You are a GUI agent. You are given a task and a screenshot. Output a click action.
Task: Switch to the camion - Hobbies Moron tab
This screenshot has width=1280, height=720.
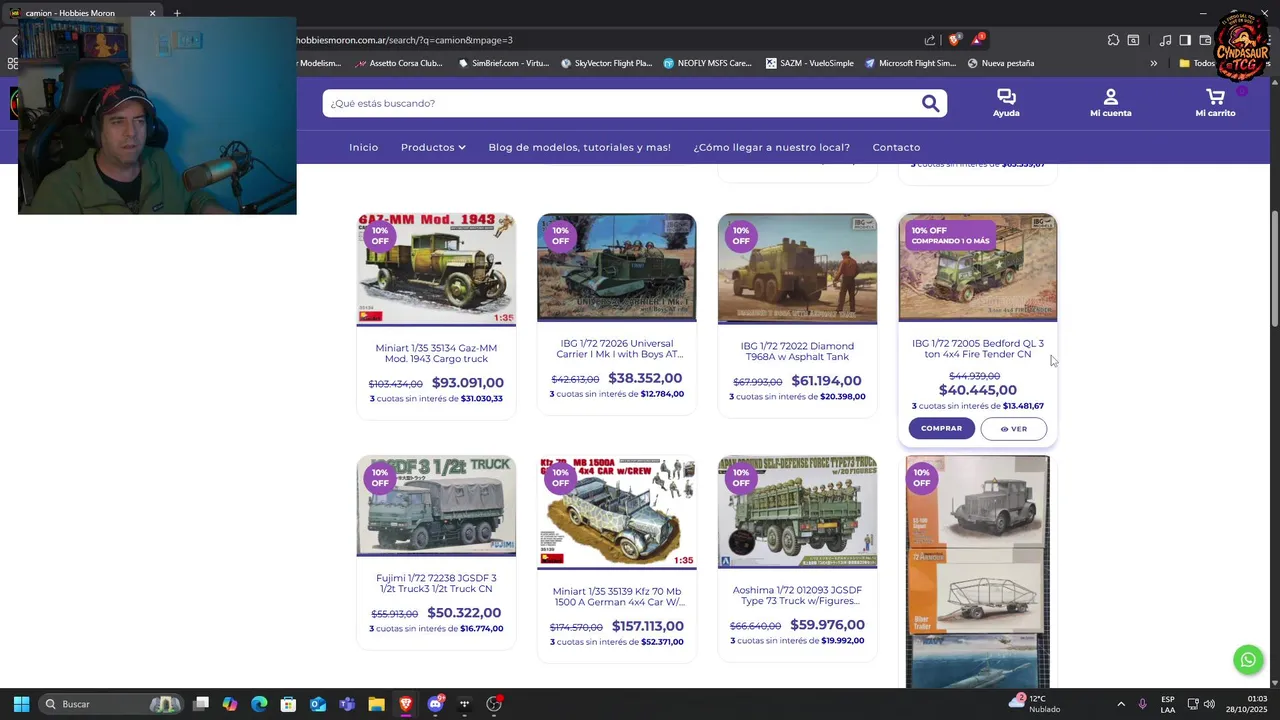[80, 13]
